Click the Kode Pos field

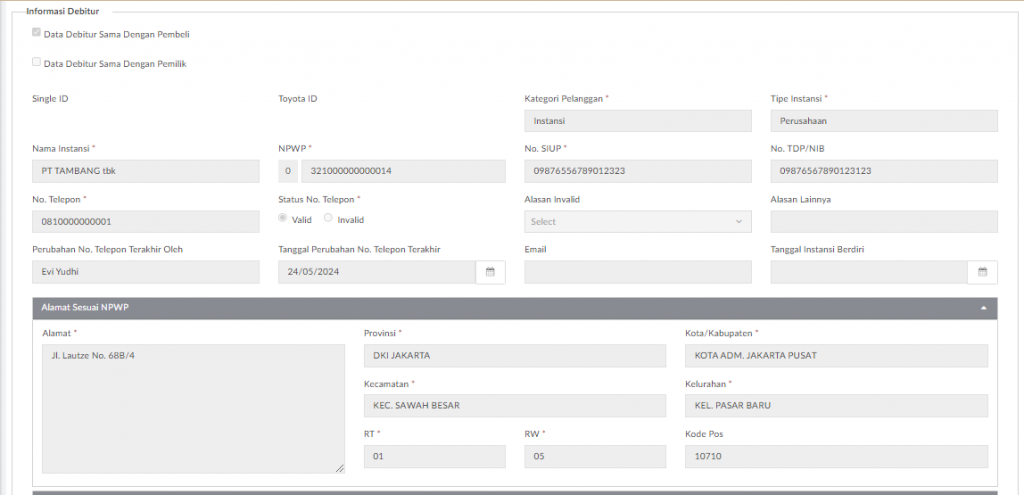click(x=836, y=456)
